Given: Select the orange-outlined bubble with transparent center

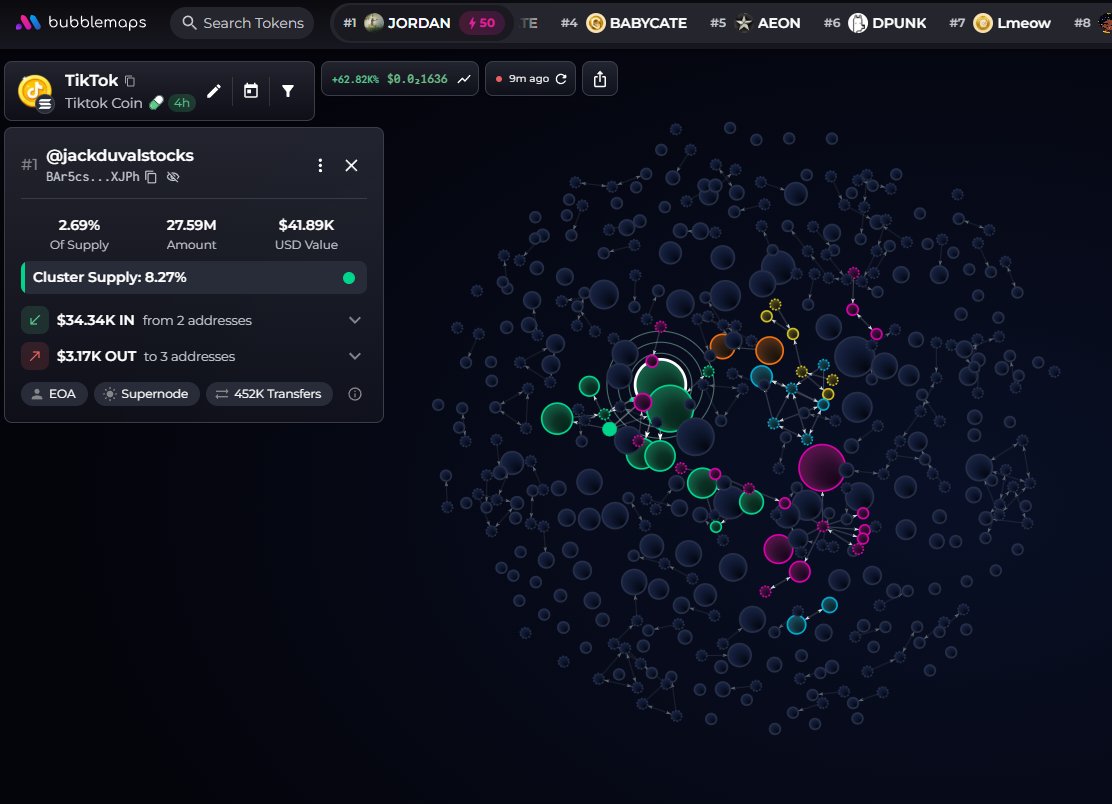Looking at the screenshot, I should tap(769, 350).
